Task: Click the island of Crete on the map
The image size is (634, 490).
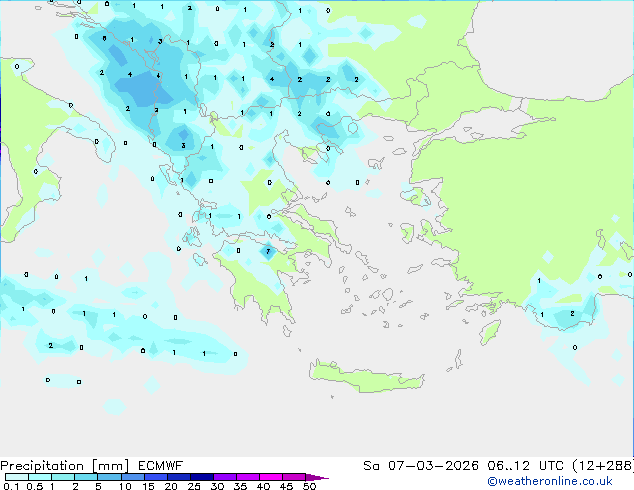Action: coord(366,377)
